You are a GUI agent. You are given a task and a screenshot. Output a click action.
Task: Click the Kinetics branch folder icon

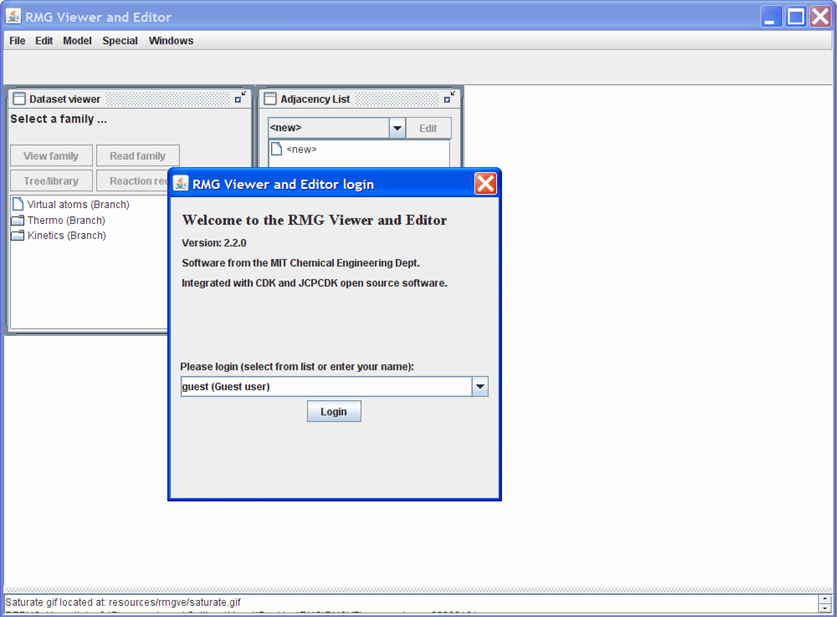[18, 235]
